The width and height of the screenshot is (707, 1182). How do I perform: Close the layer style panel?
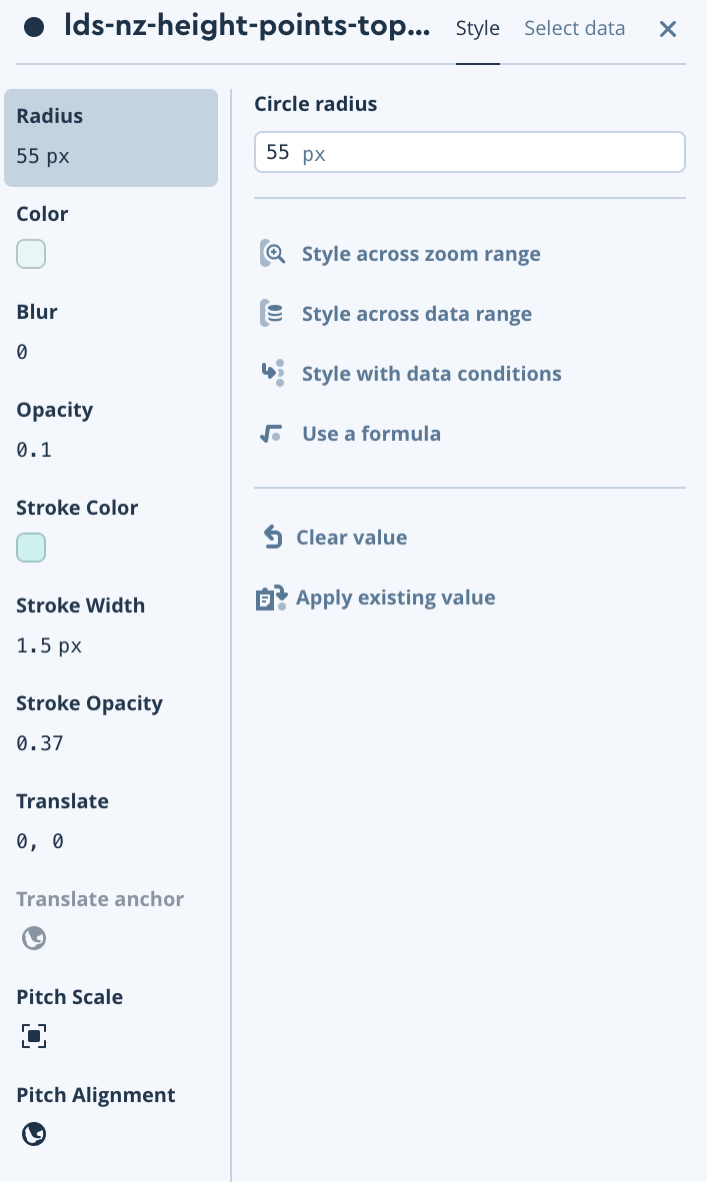tap(668, 29)
